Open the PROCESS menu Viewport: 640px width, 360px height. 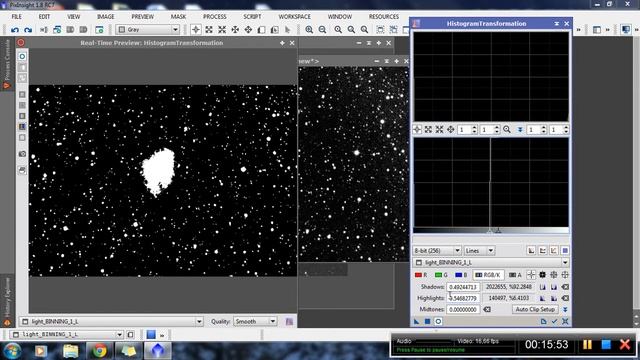tap(215, 17)
